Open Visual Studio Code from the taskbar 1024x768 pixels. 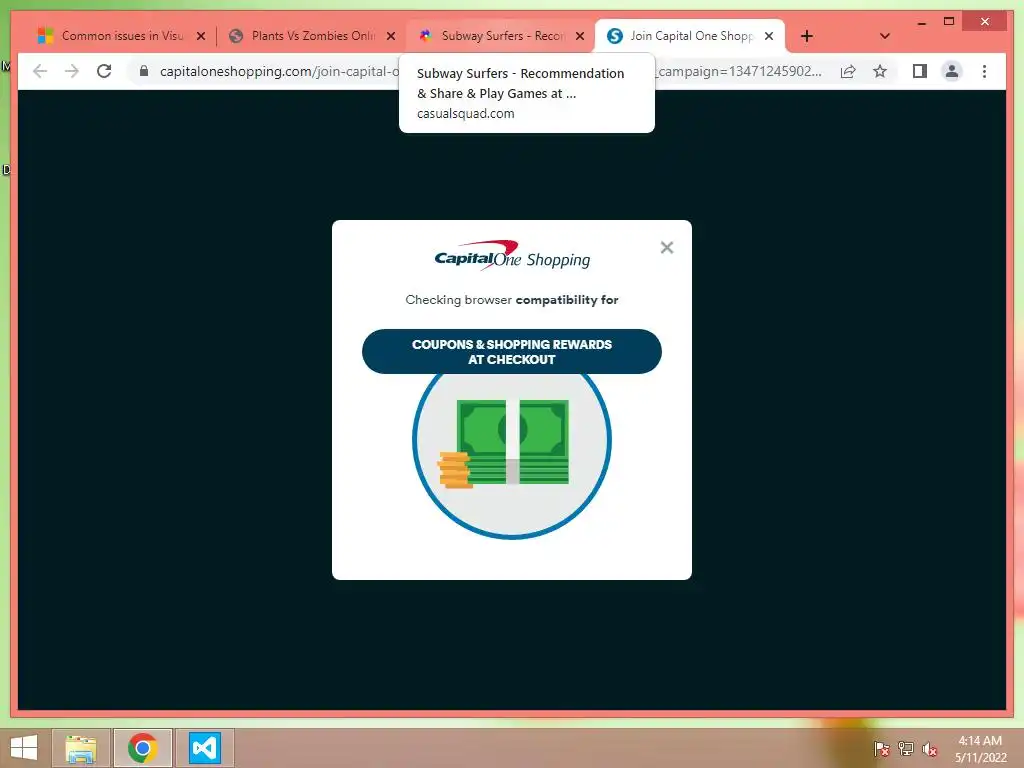point(204,748)
